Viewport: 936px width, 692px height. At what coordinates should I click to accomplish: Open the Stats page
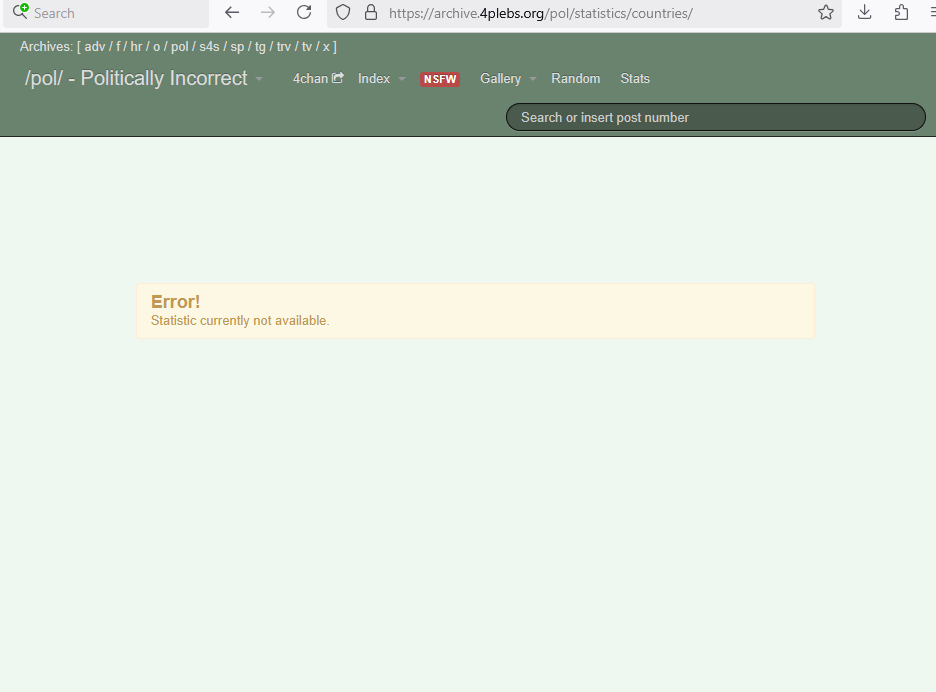coord(635,78)
